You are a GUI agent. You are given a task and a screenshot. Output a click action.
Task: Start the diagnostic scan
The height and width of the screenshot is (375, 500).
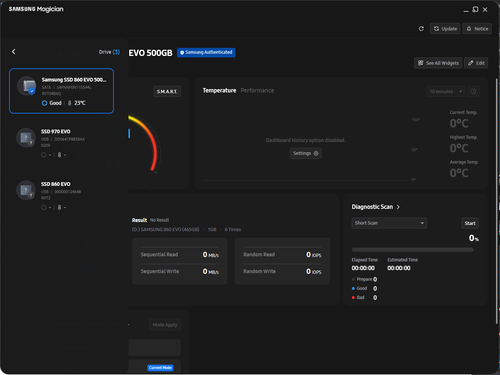pyautogui.click(x=470, y=223)
